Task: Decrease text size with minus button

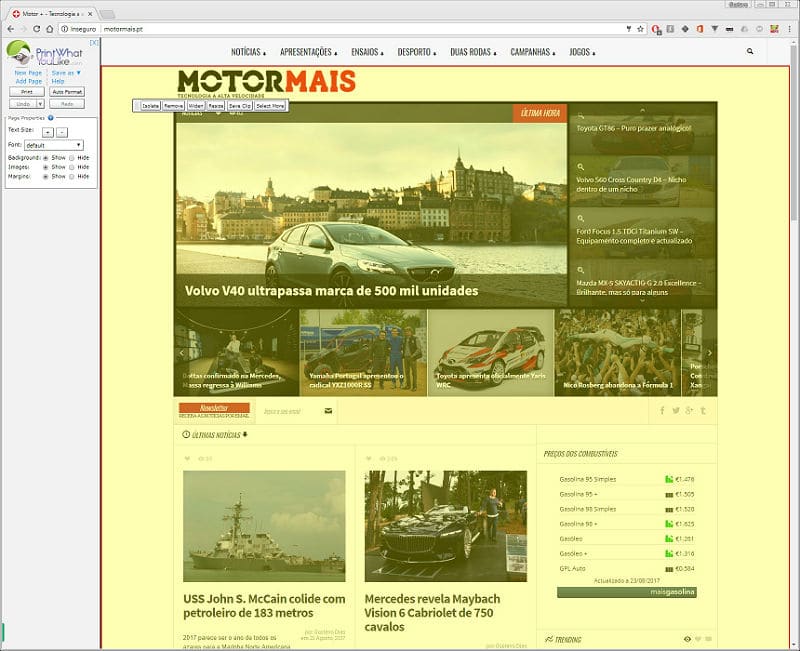Action: click(62, 132)
